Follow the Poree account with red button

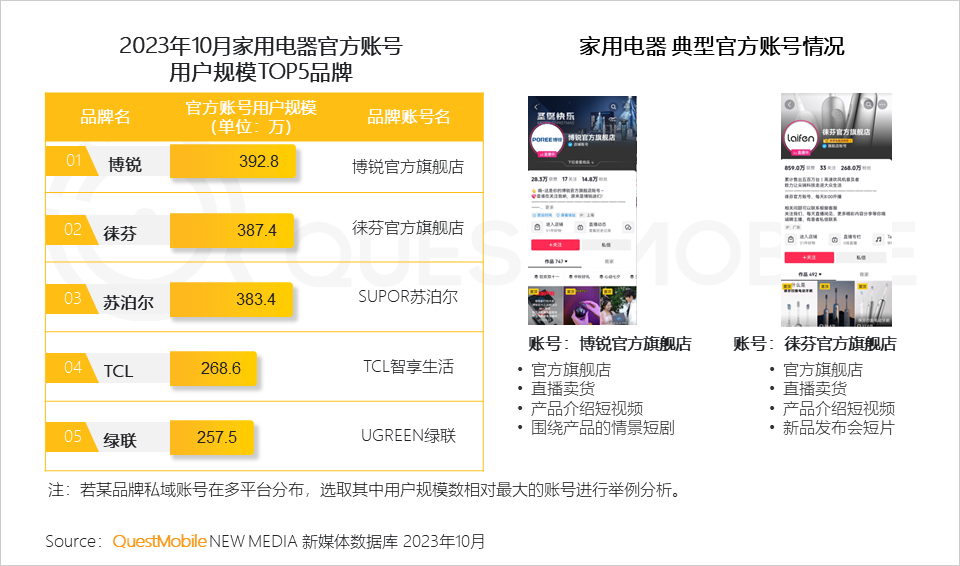click(555, 244)
